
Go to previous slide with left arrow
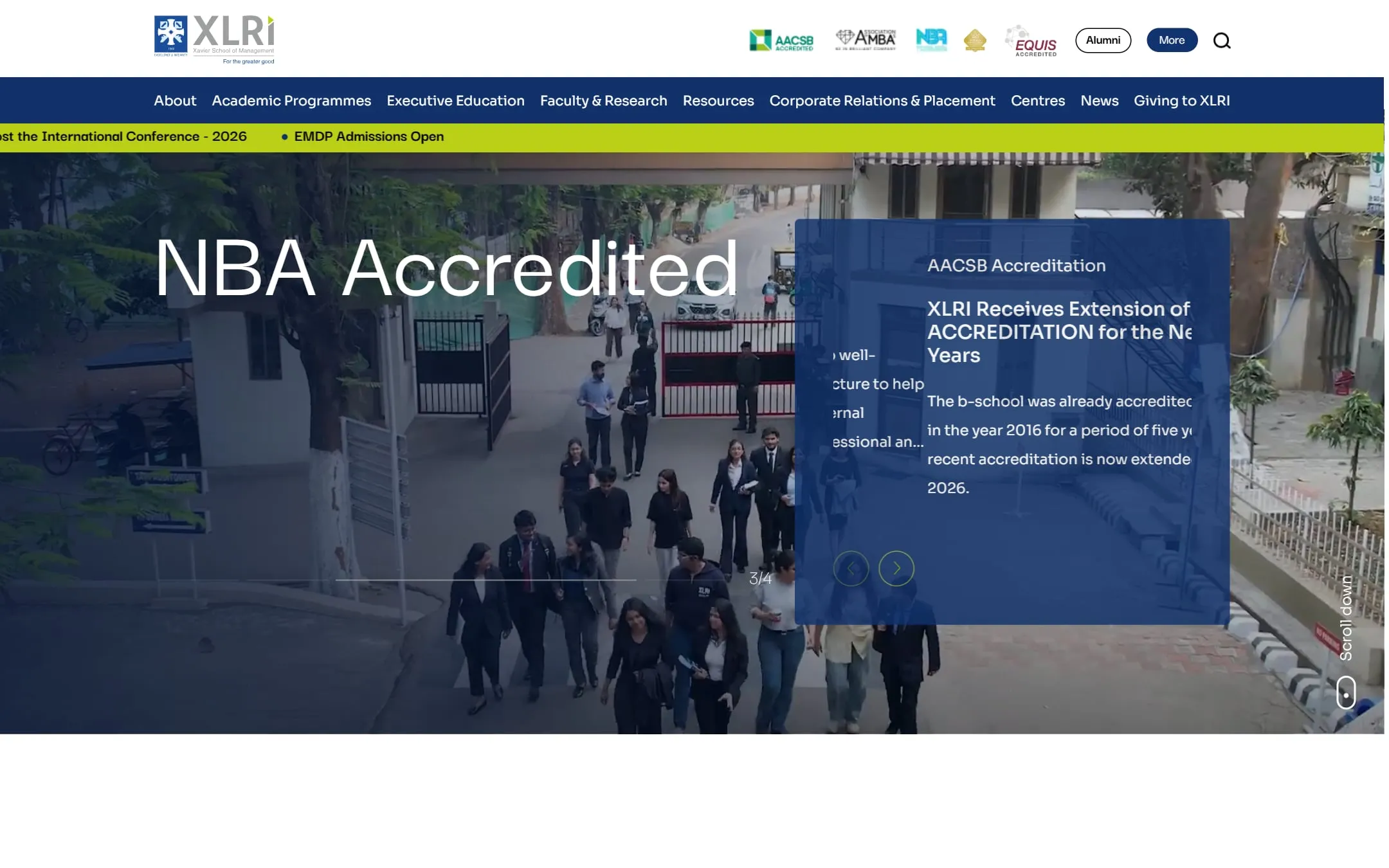(x=851, y=568)
